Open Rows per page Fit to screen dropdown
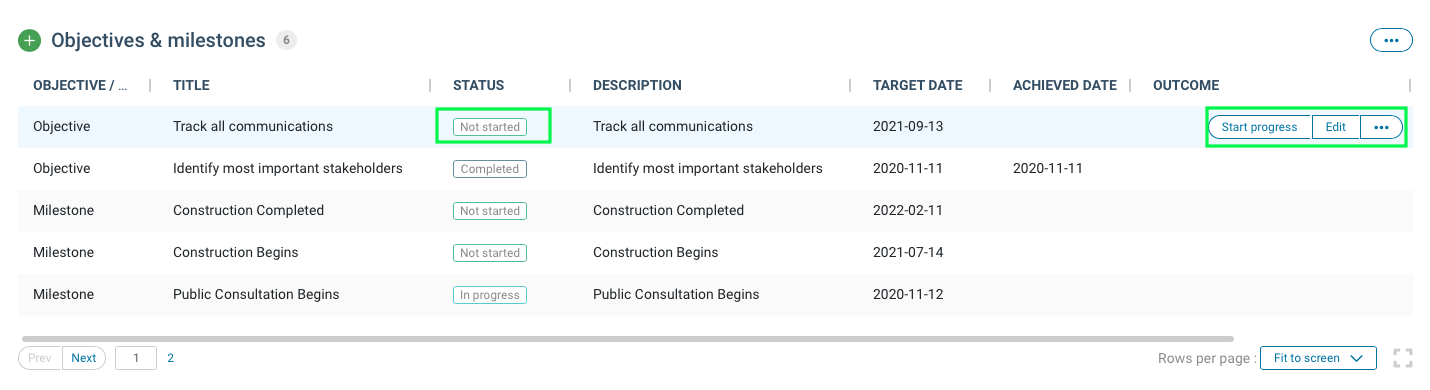The height and width of the screenshot is (390, 1430). point(1318,358)
